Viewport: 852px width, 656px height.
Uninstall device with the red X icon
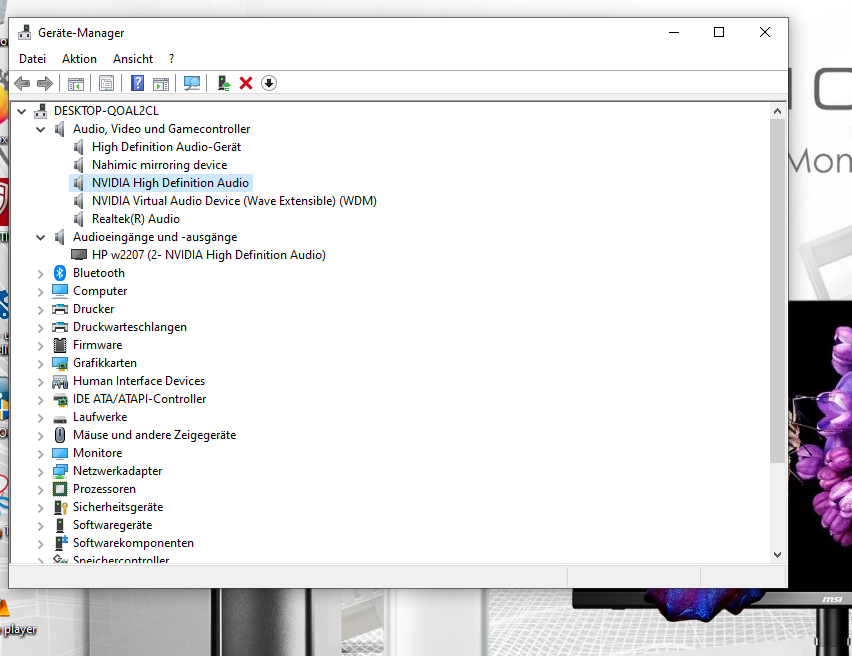[246, 83]
